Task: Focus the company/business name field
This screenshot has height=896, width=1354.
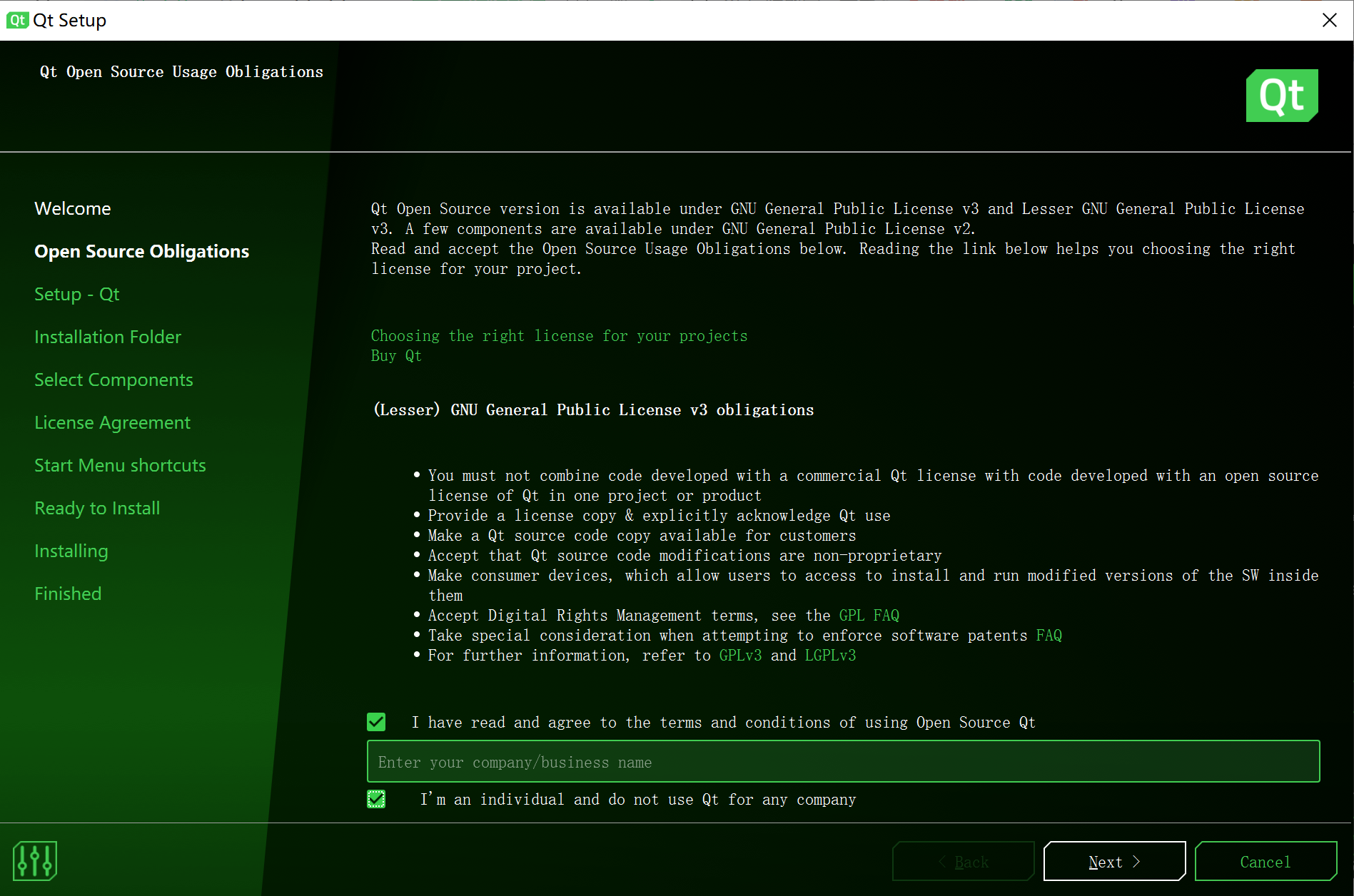Action: [843, 761]
